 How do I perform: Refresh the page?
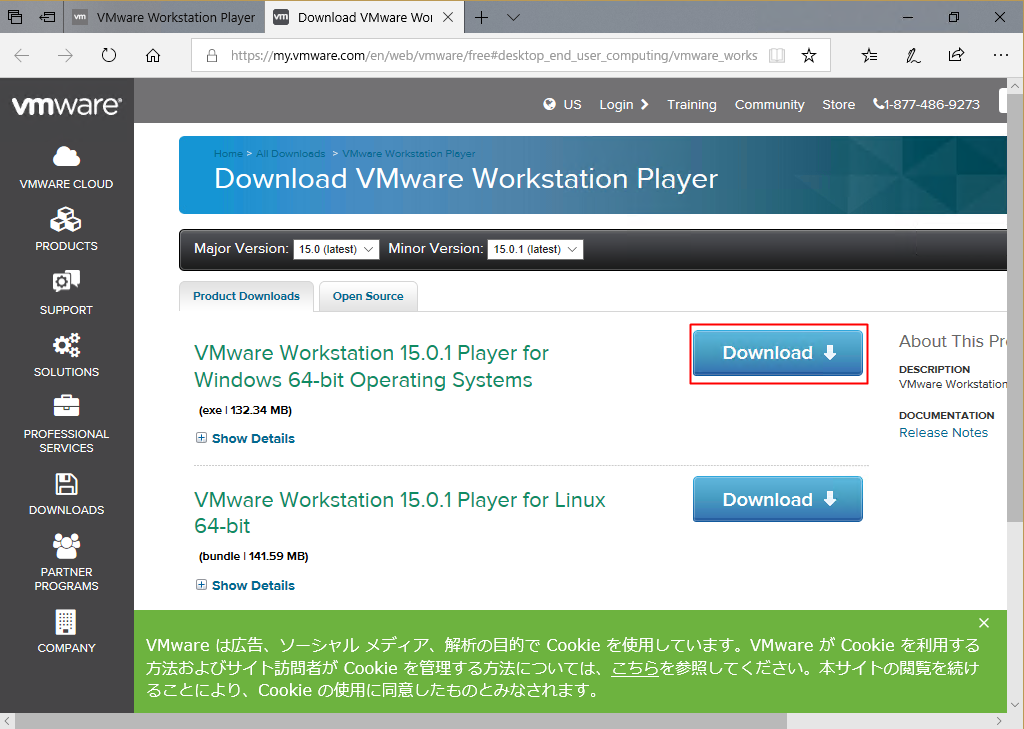pos(109,56)
